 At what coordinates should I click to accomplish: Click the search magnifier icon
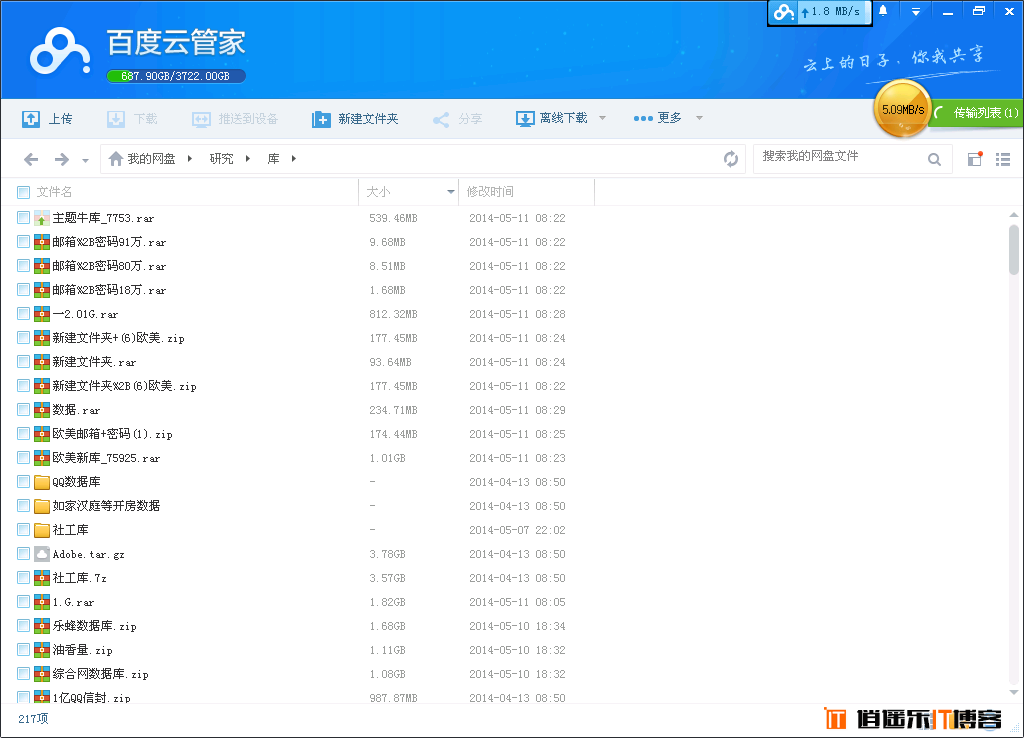[935, 159]
